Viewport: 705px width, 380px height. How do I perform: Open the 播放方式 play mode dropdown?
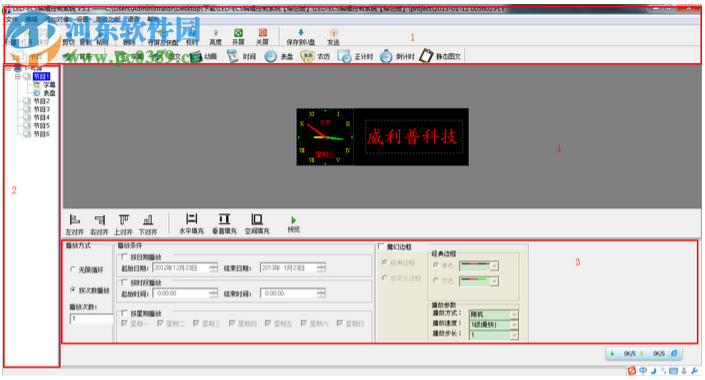(513, 314)
